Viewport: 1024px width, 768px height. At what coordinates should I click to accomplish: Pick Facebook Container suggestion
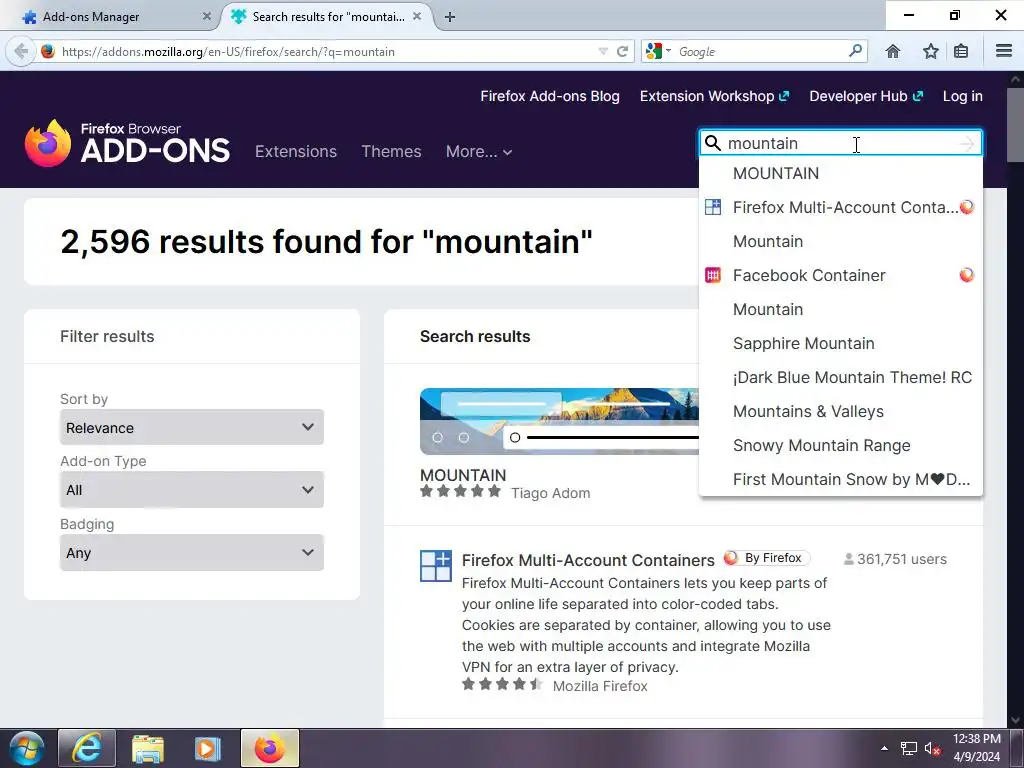pos(840,275)
